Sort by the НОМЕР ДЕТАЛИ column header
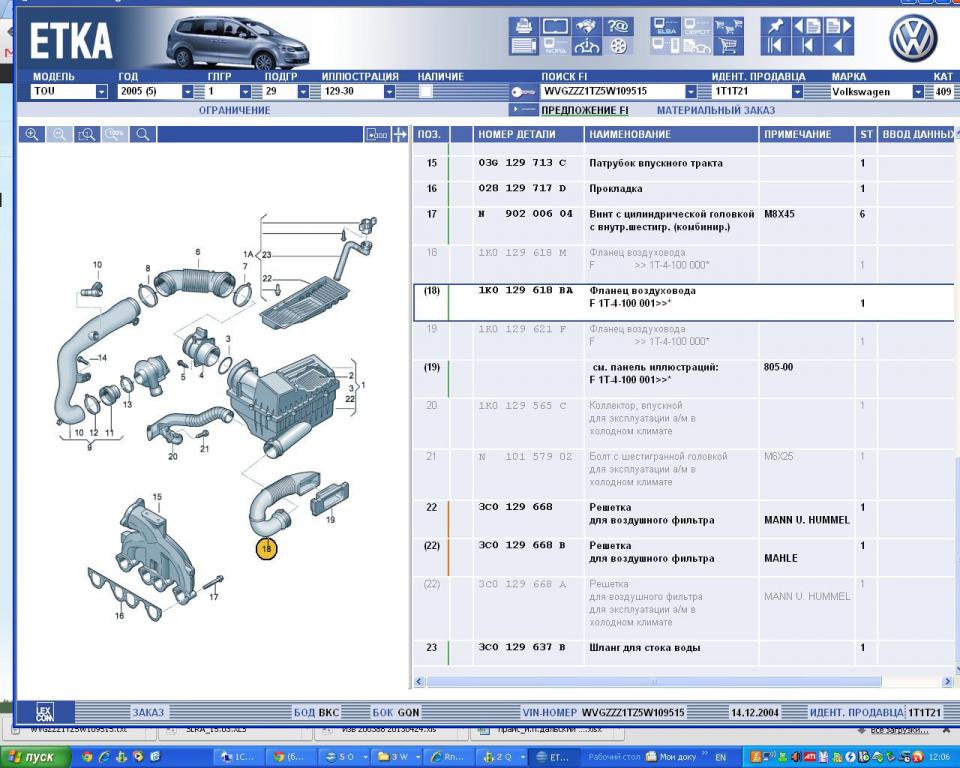This screenshot has width=960, height=768. click(x=528, y=134)
